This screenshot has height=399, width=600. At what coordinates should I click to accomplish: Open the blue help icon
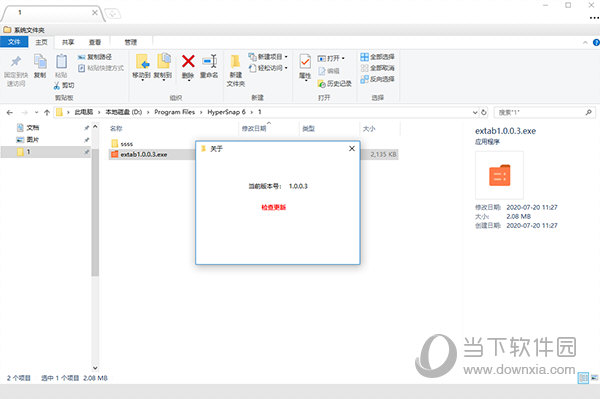pyautogui.click(x=596, y=42)
